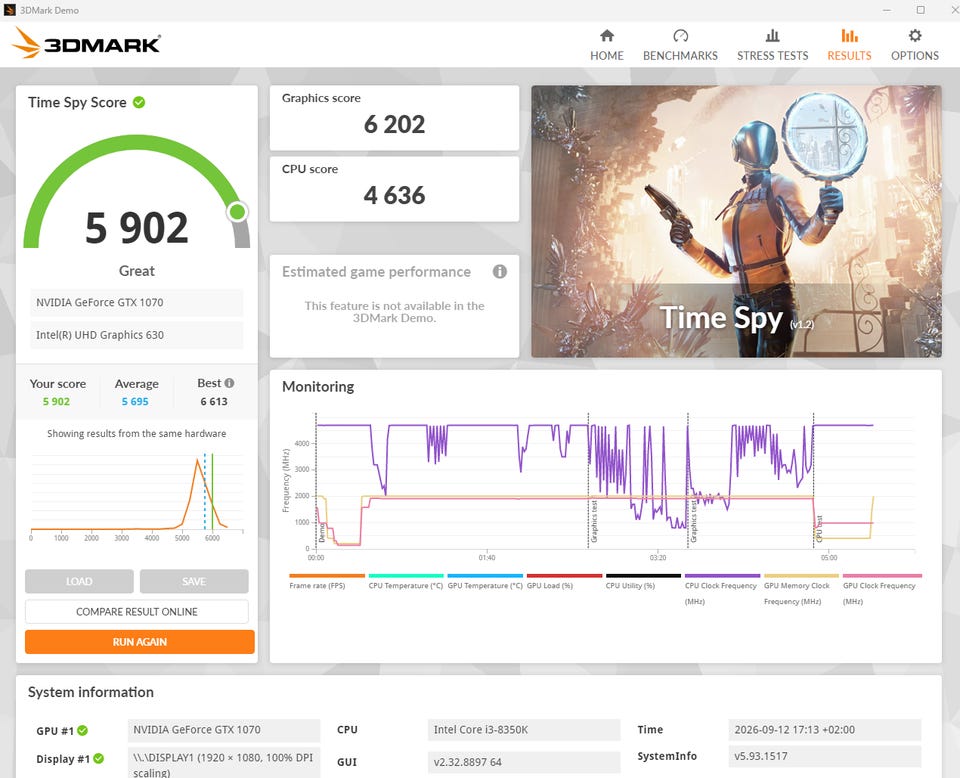Click the System information heading
Viewport: 960px width, 778px height.
pos(91,692)
